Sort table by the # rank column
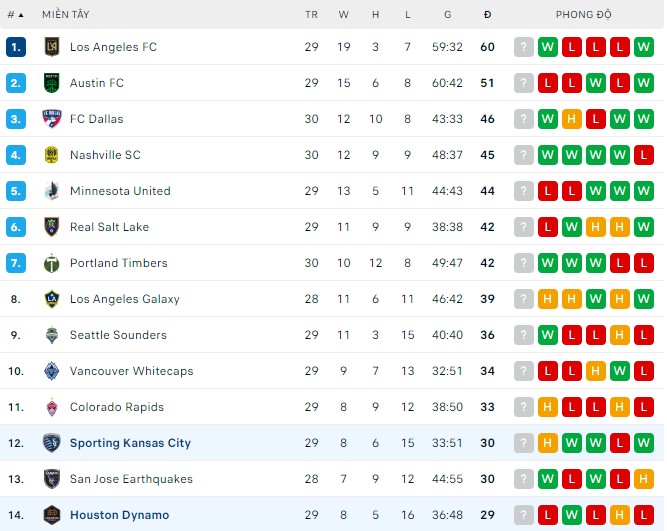 [x=16, y=15]
